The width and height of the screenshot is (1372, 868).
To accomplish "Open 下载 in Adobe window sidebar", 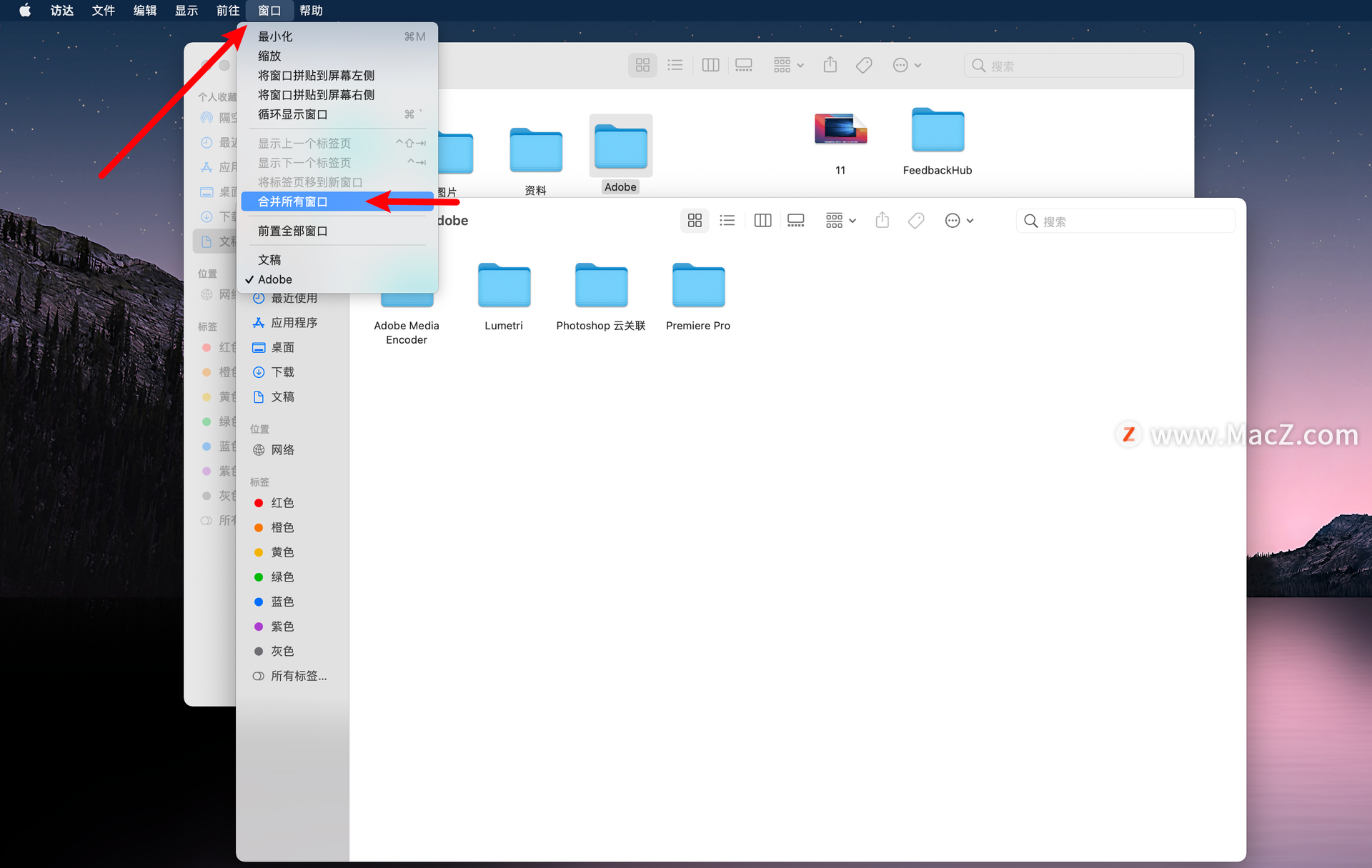I will coord(293,372).
